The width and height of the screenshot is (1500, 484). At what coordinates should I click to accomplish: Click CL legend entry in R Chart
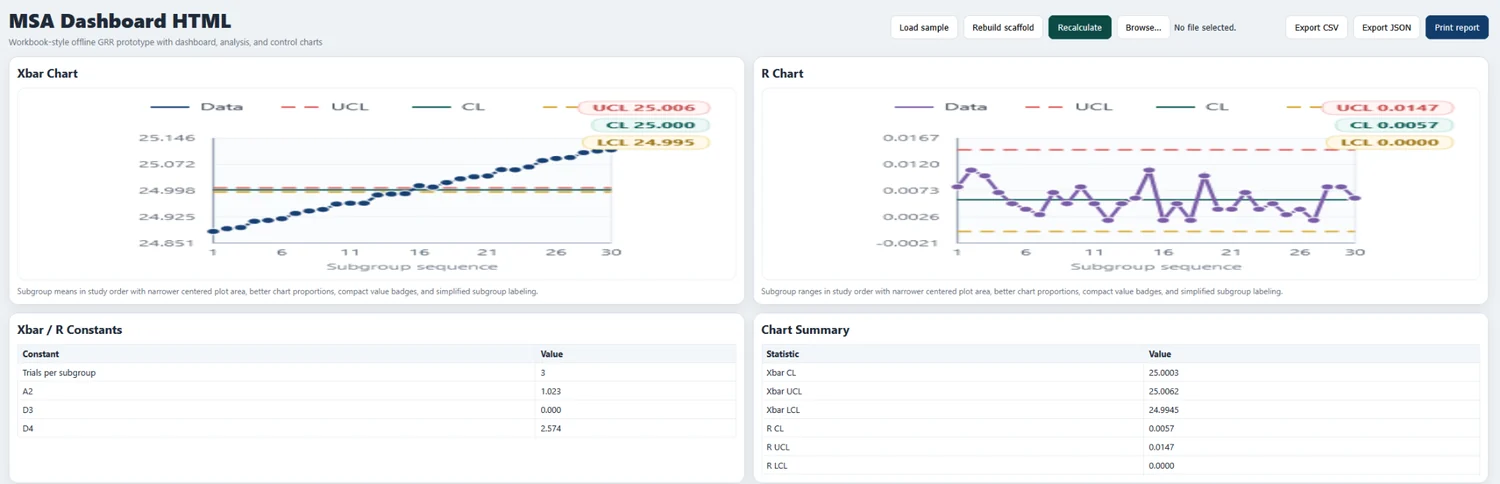tap(1192, 106)
